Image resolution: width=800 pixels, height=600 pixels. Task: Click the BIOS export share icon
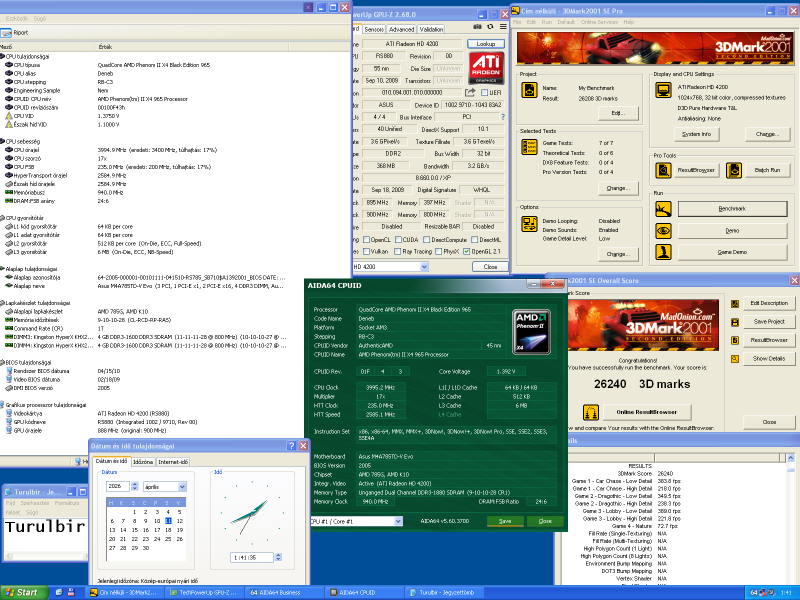(x=470, y=93)
